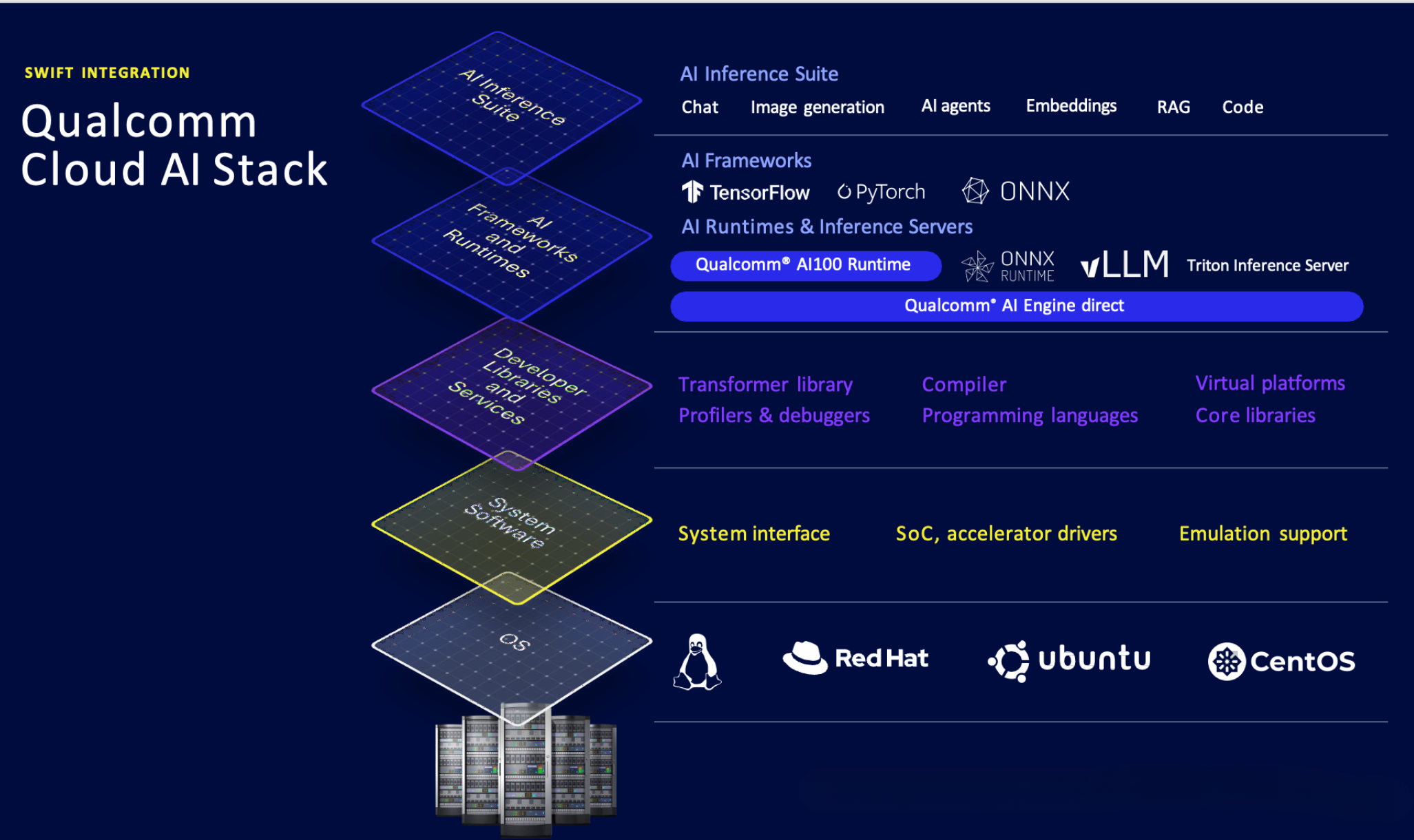Click the Image generation label
1414x840 pixels.
(817, 107)
